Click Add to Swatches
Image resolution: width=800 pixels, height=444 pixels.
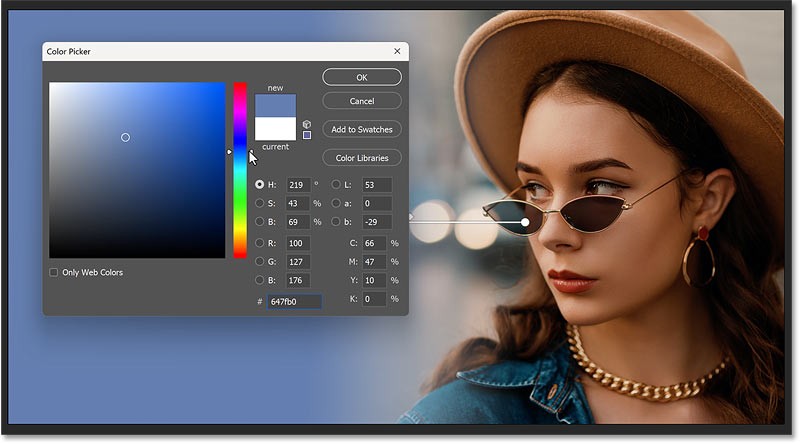362,129
